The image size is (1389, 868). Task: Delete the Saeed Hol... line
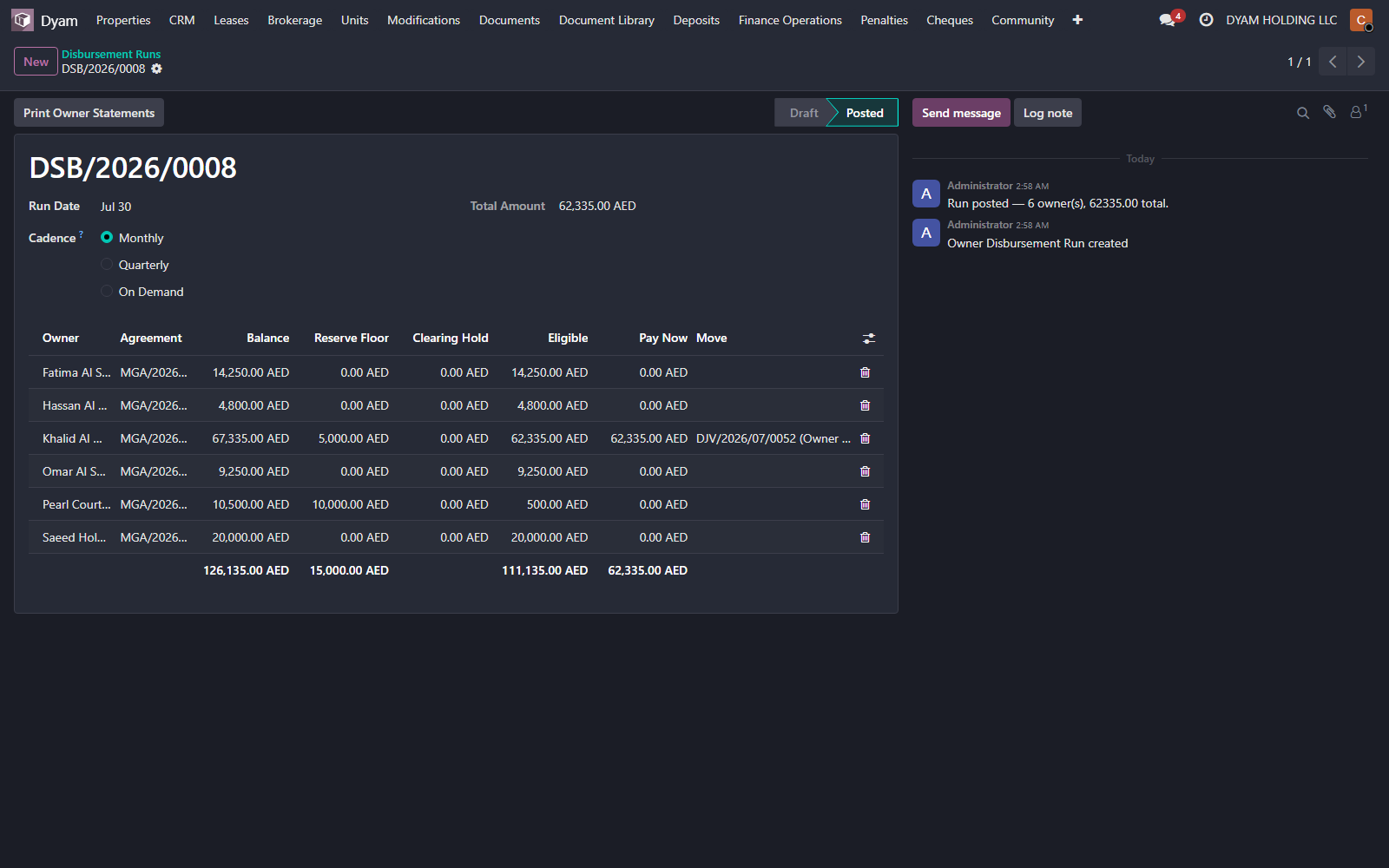coord(865,537)
